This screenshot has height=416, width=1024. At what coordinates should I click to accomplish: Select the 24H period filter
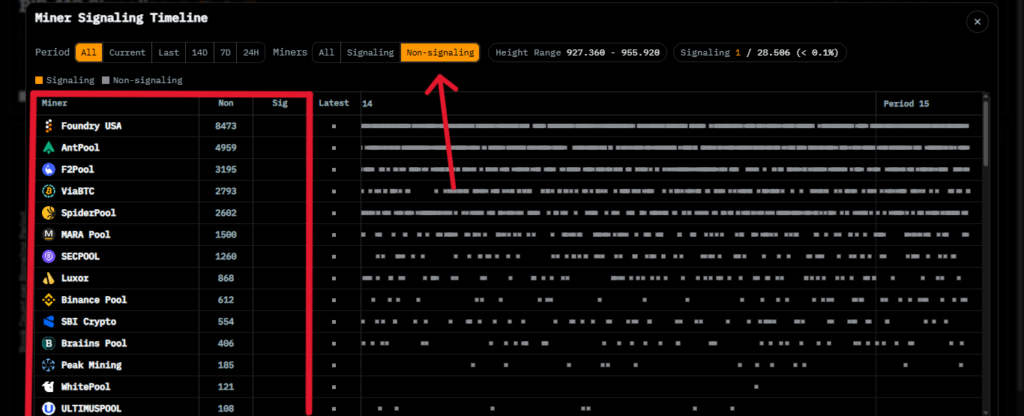pos(250,53)
